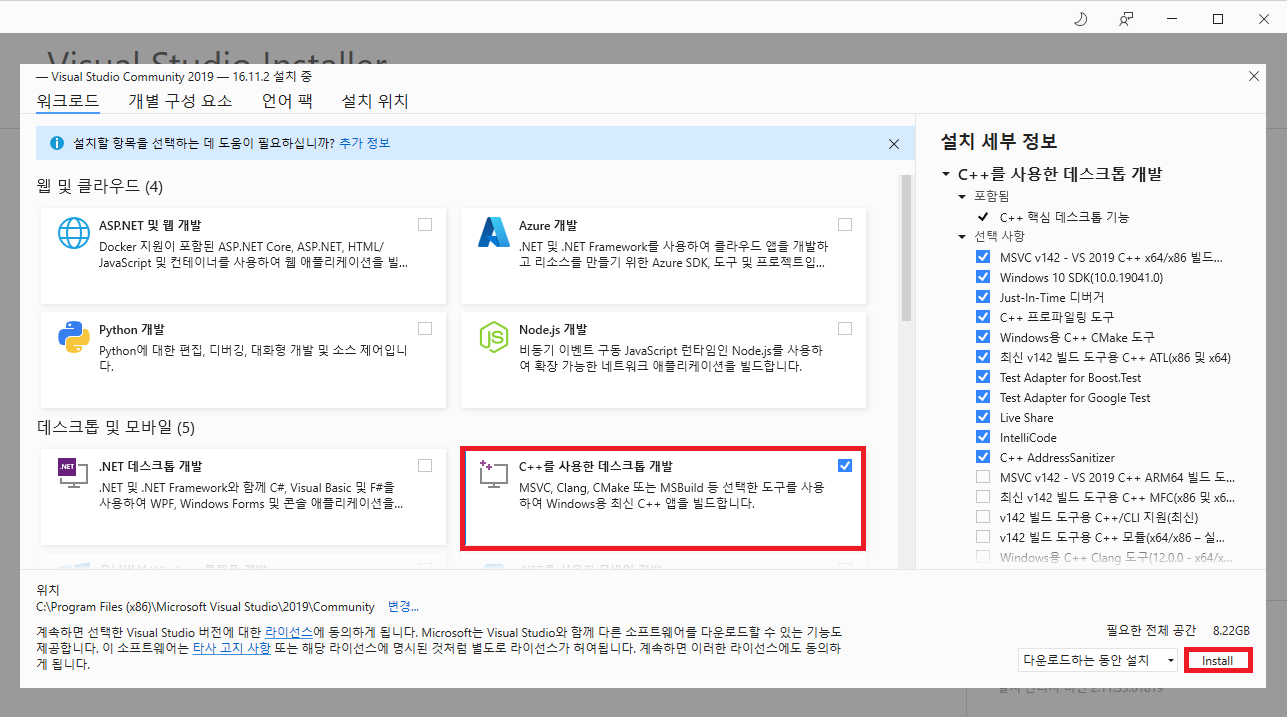Image resolution: width=1287 pixels, height=717 pixels.
Task: Click the blue info icon in the banner
Action: tap(55, 144)
